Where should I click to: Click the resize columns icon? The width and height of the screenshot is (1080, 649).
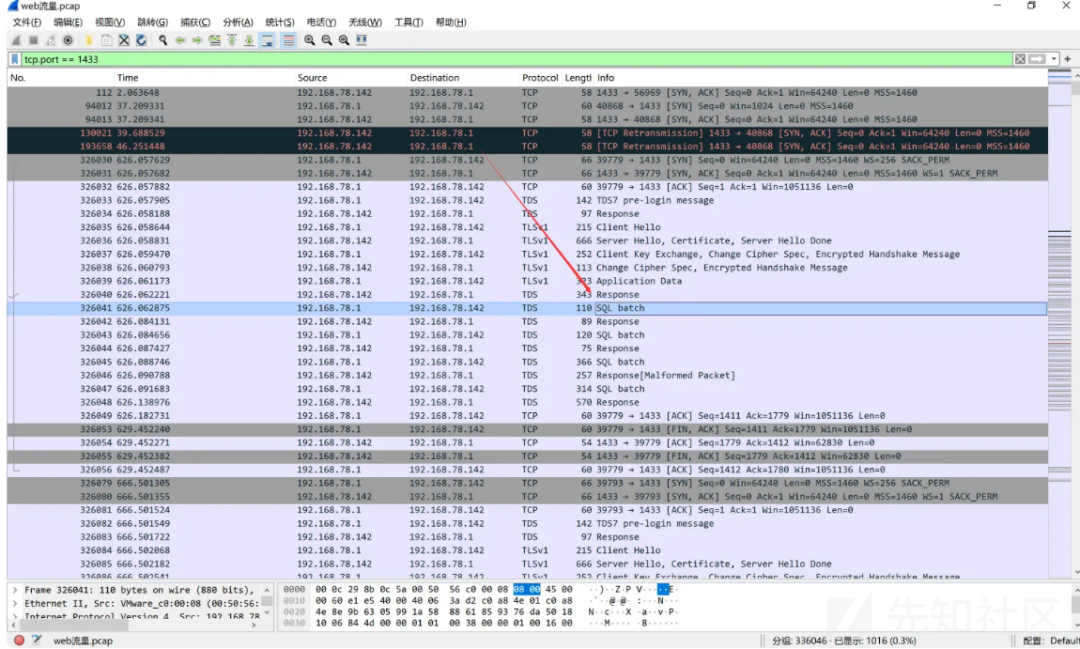[362, 41]
